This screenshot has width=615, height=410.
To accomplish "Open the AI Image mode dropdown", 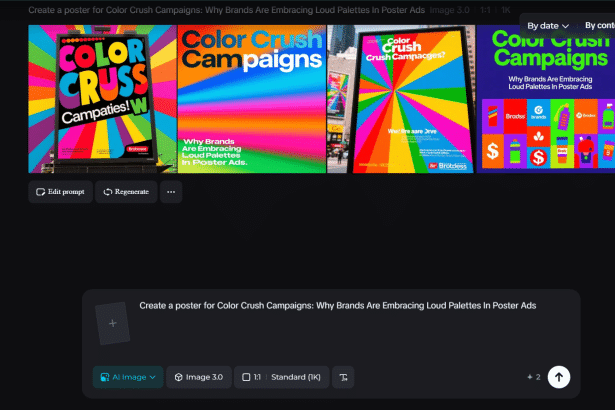I will 128,377.
